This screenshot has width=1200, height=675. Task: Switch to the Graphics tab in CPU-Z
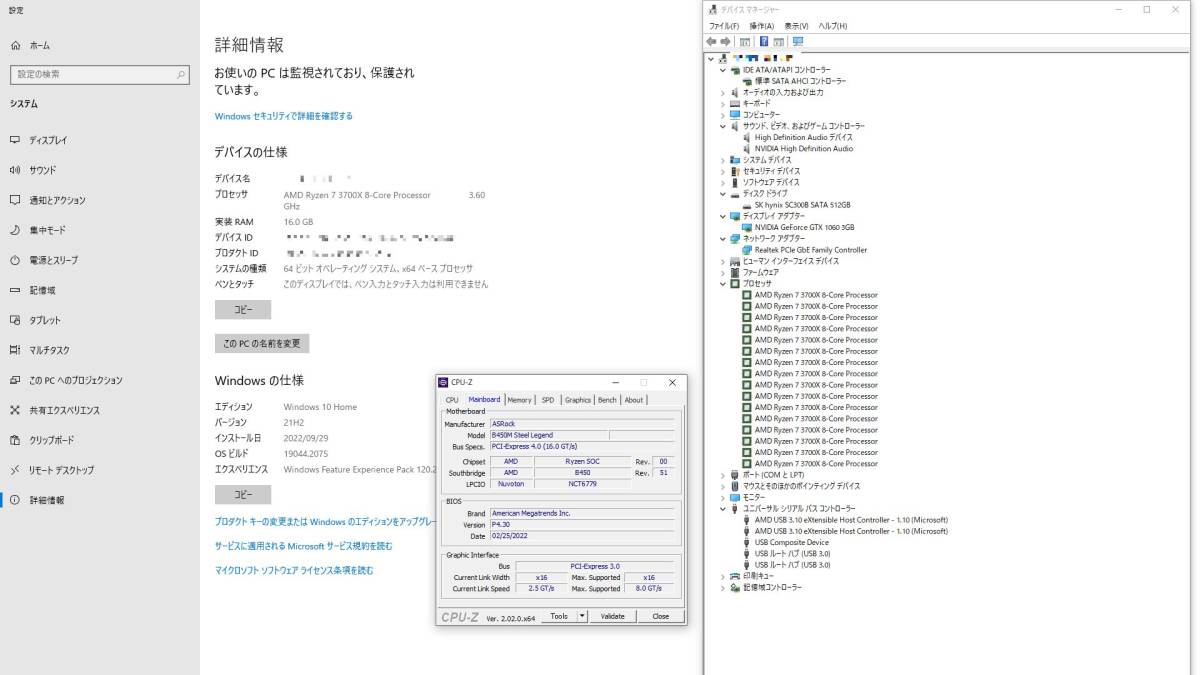(x=578, y=400)
